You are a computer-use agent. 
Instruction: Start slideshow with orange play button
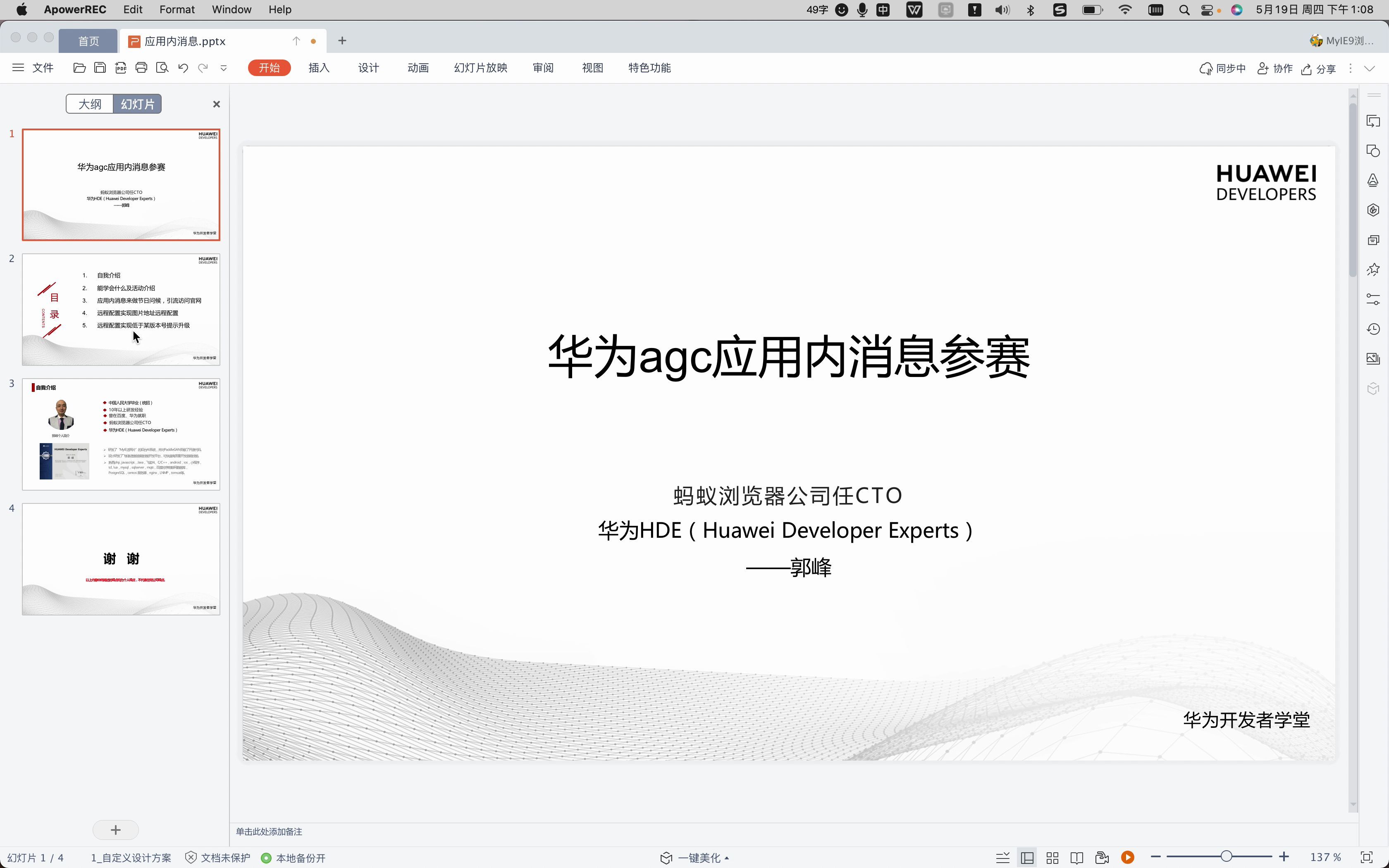pyautogui.click(x=1128, y=857)
